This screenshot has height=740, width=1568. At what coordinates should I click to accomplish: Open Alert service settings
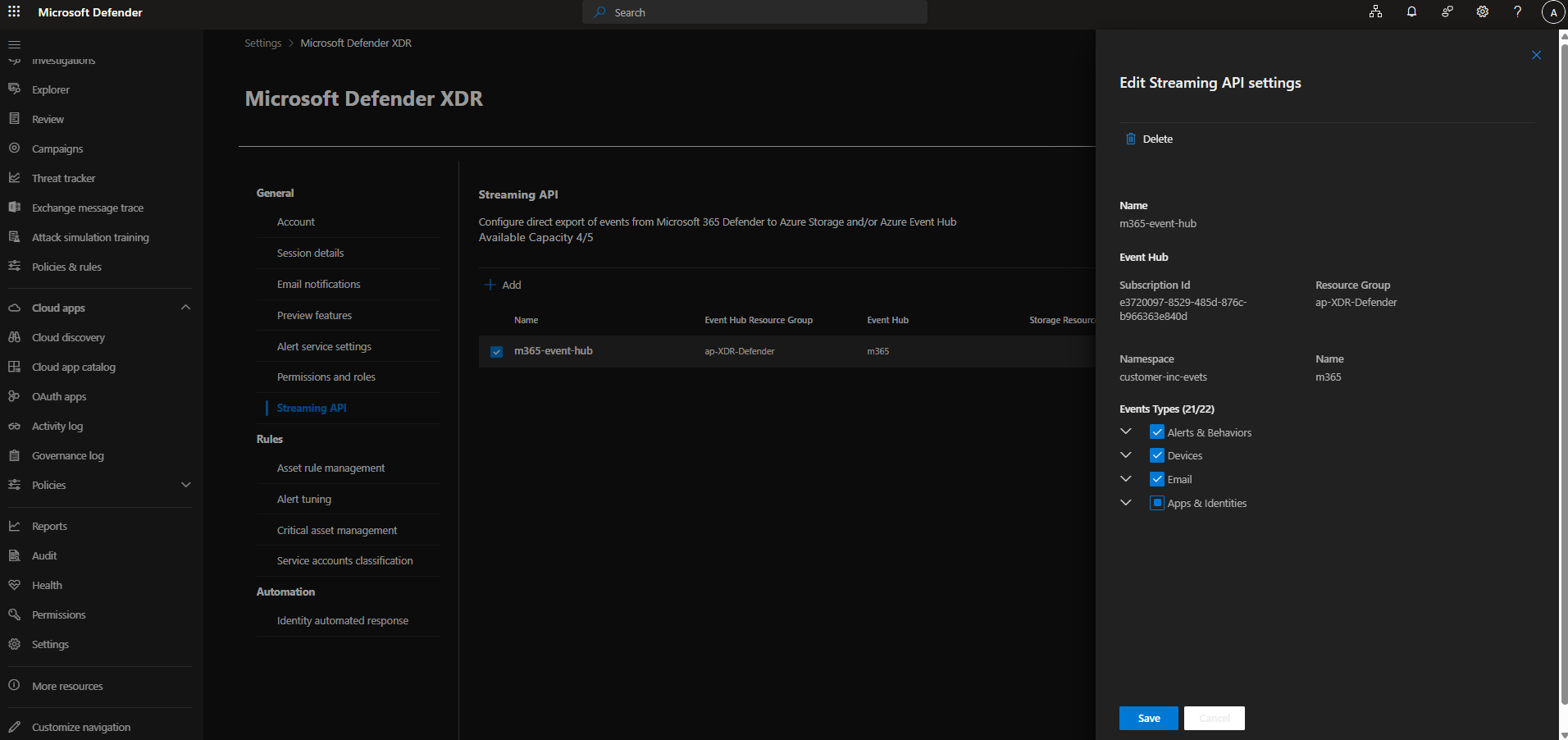pyautogui.click(x=324, y=347)
